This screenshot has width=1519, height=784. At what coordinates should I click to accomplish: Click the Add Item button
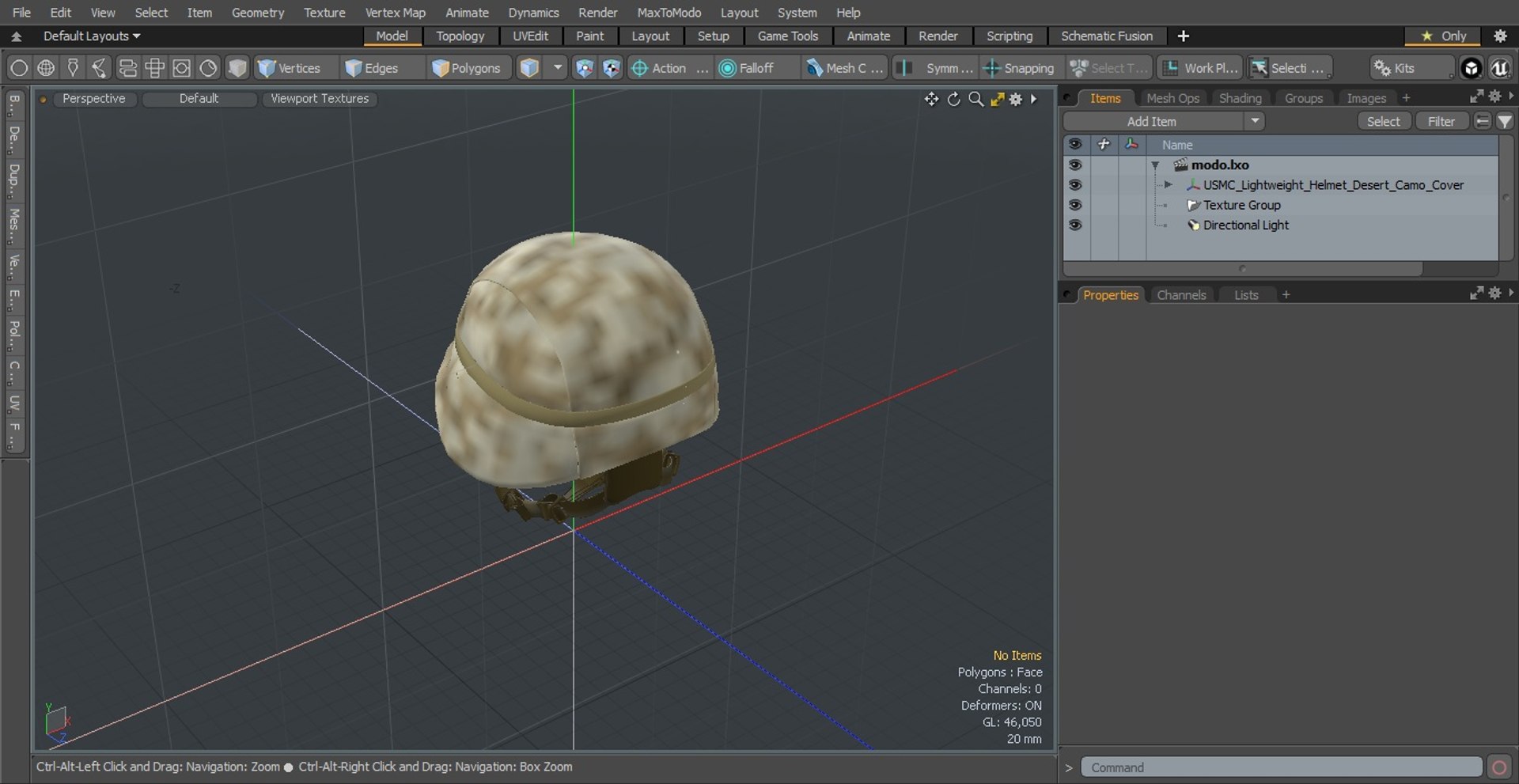click(1152, 121)
